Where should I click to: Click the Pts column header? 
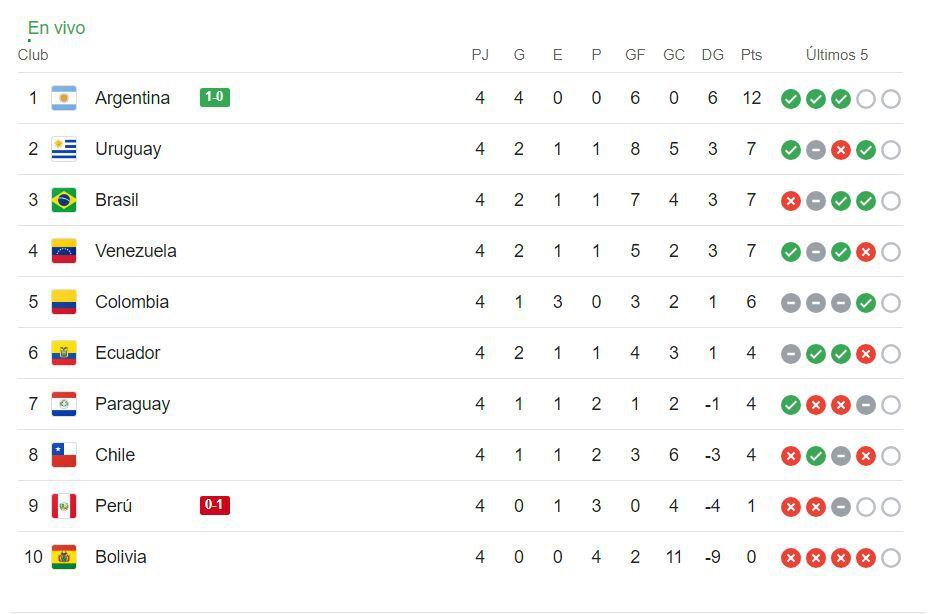(751, 55)
